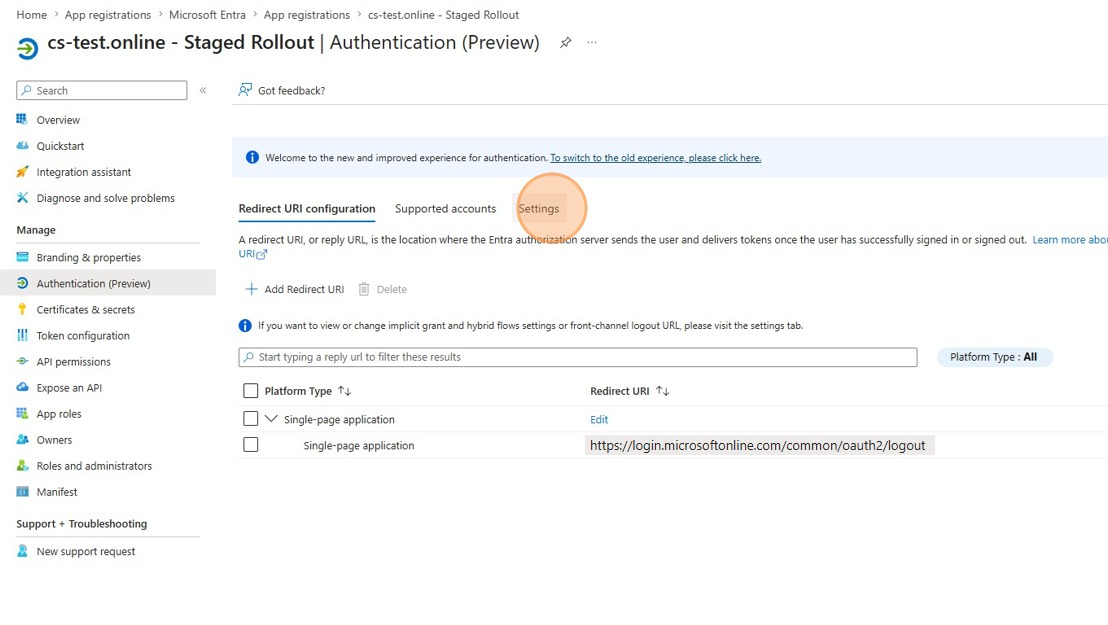Click the Quickstart cloud icon
This screenshot has width=1108, height=625.
(22, 146)
